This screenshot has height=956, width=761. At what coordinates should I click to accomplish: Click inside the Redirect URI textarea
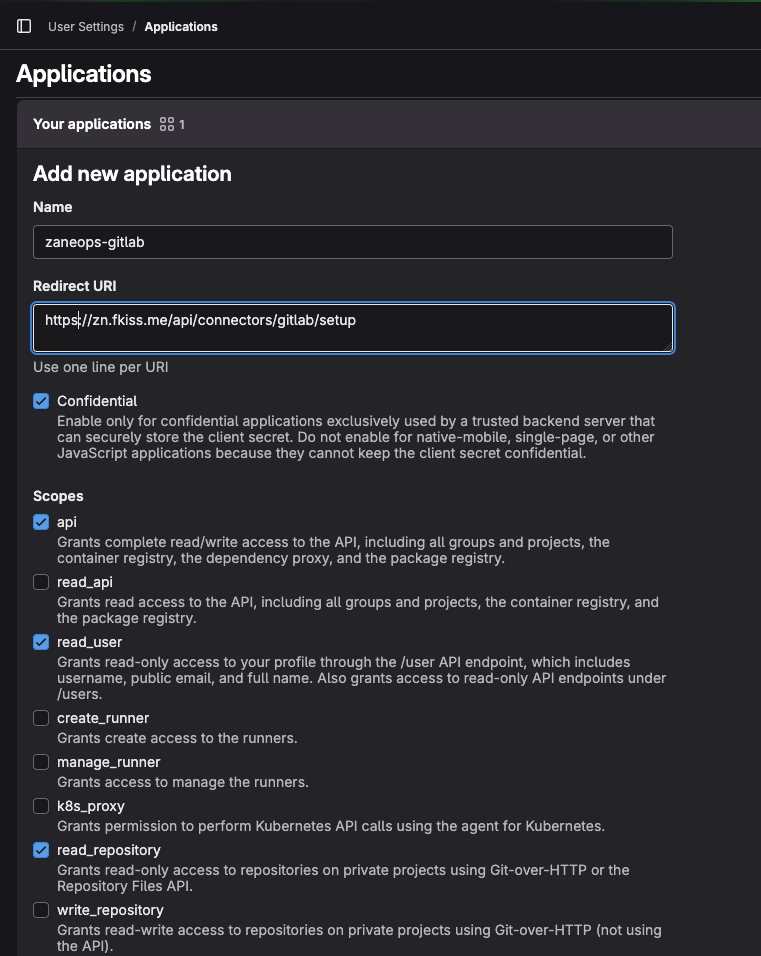coord(353,328)
